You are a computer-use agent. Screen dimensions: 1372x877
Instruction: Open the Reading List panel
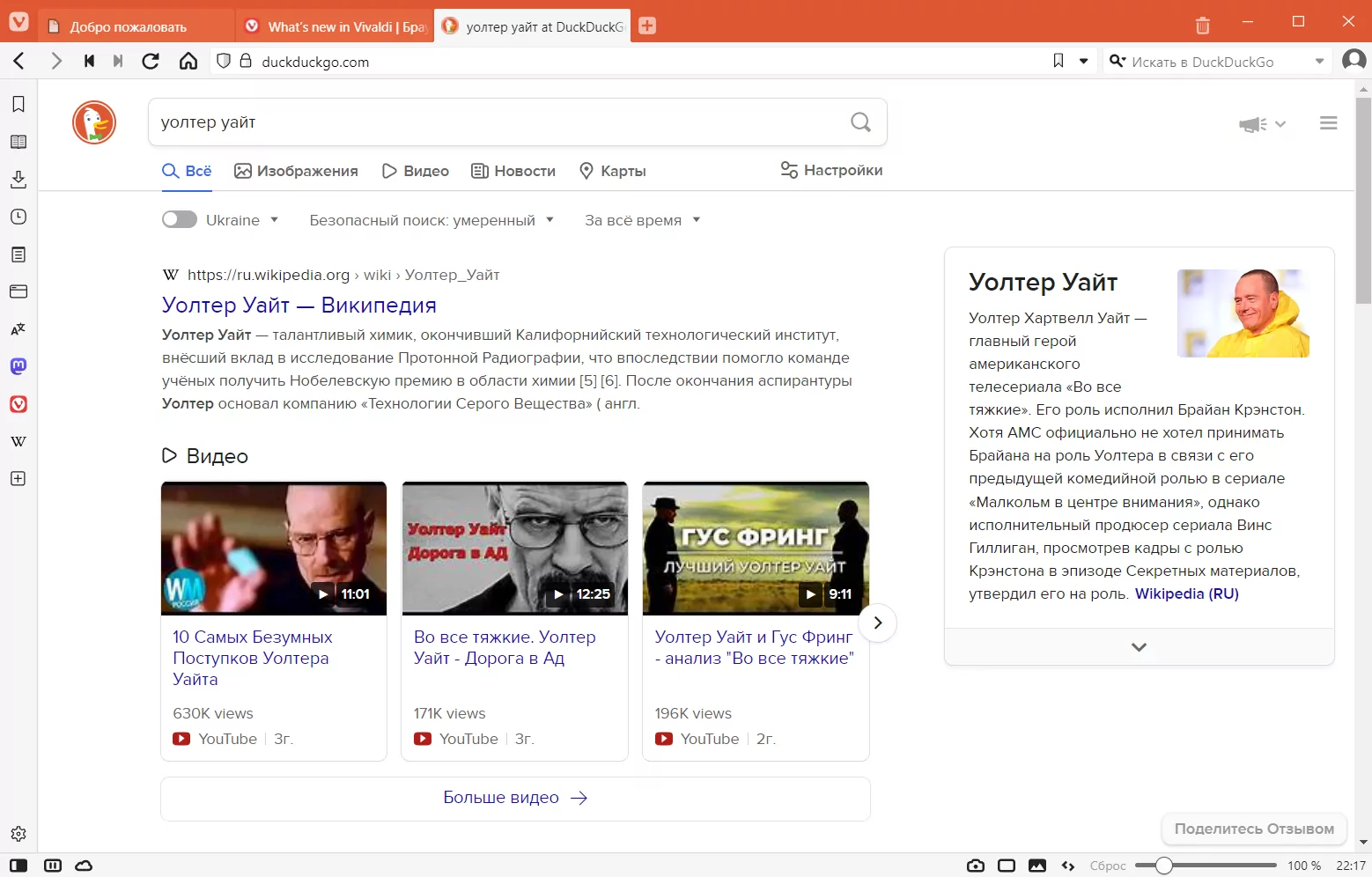(x=18, y=142)
